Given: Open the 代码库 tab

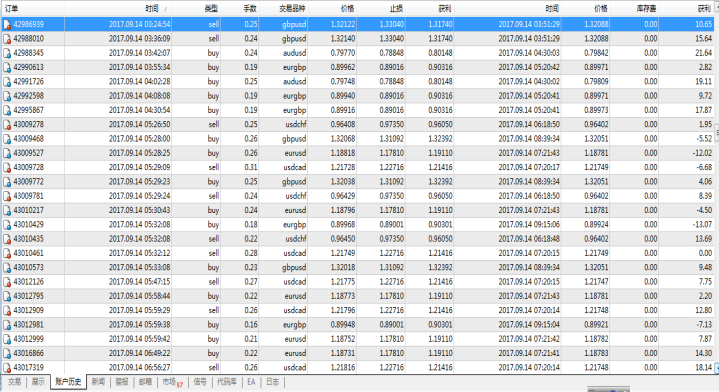Looking at the screenshot, I should pos(227,382).
